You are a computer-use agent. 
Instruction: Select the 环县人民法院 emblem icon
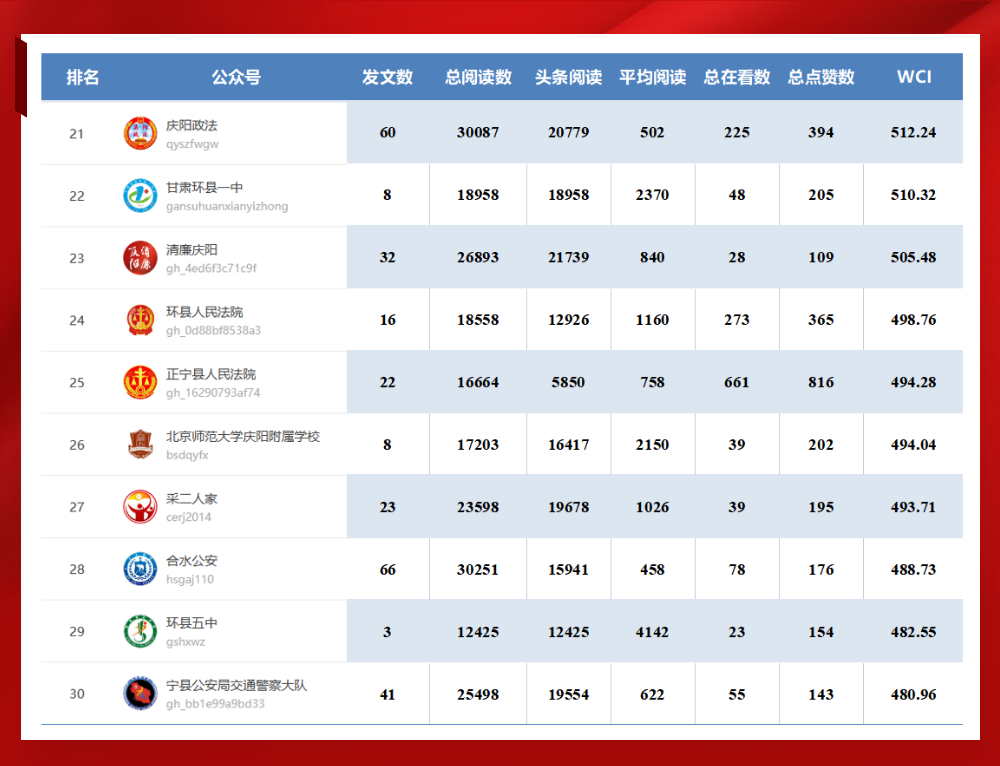tap(140, 320)
